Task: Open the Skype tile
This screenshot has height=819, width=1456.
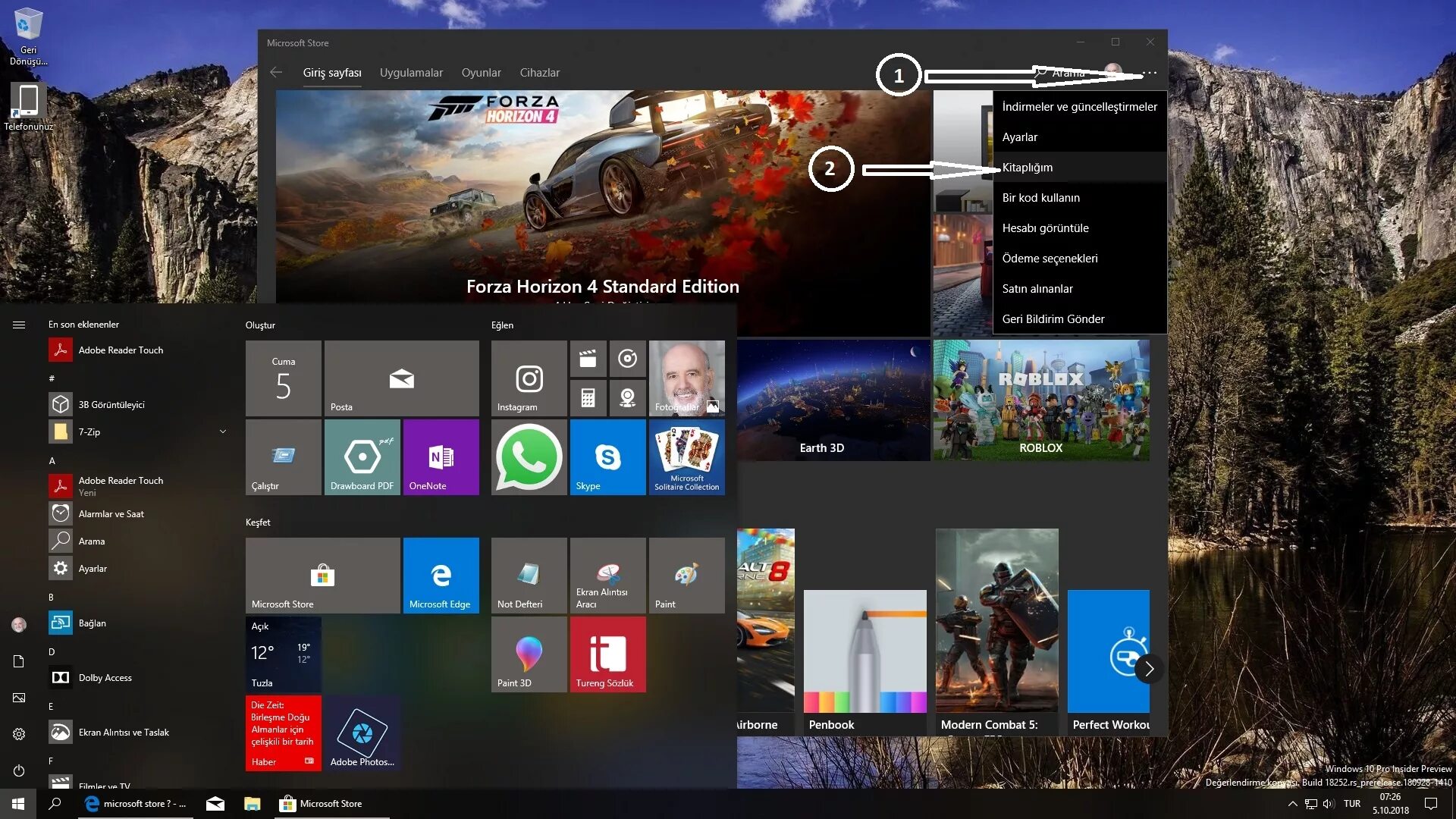Action: 607,457
